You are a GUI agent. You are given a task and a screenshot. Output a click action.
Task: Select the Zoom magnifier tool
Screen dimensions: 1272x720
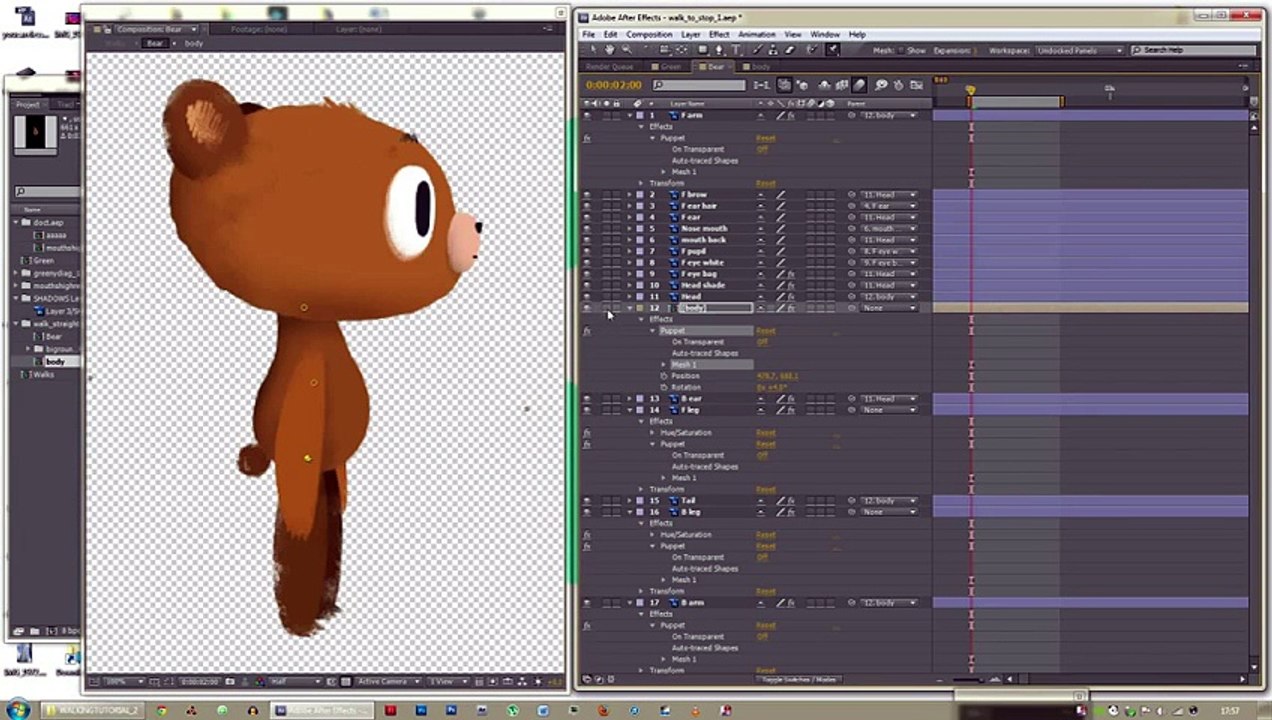(627, 50)
